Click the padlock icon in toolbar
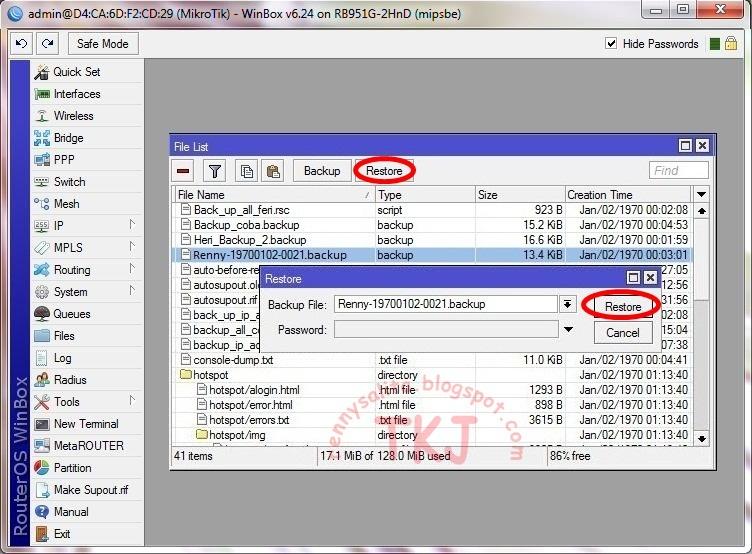 [x=730, y=44]
